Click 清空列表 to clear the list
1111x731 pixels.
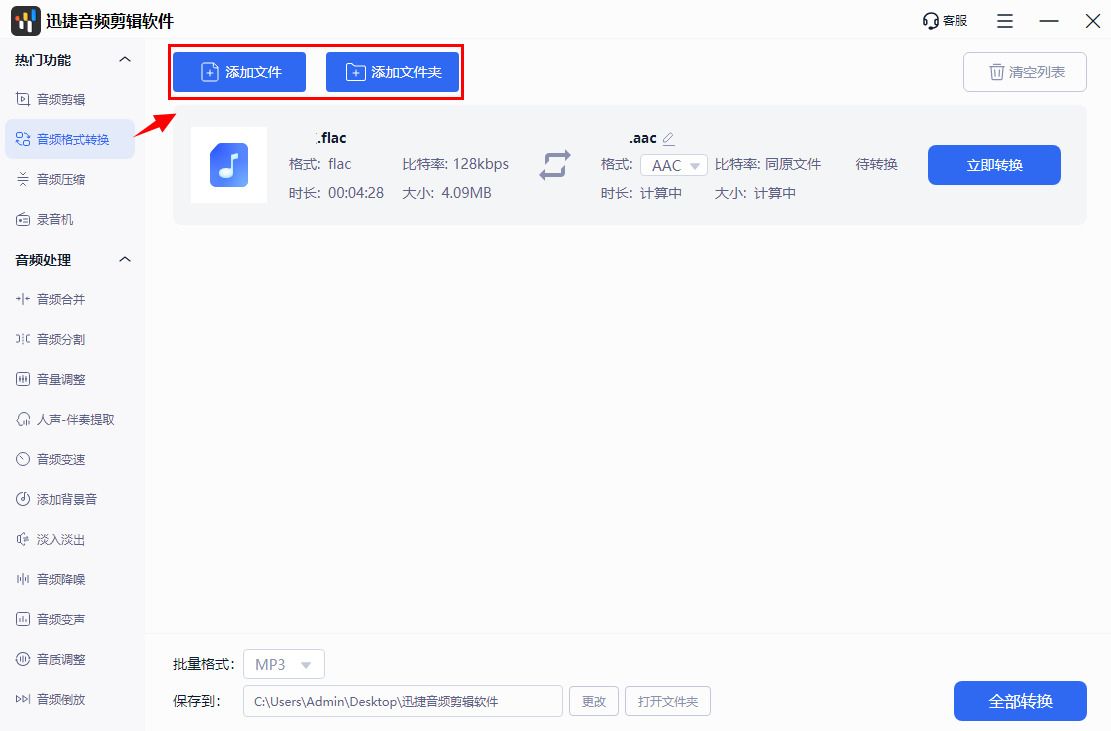pos(1025,72)
